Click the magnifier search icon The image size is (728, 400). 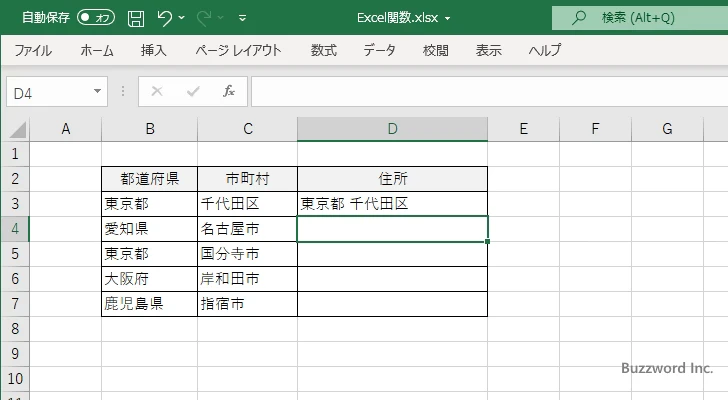pyautogui.click(x=578, y=18)
